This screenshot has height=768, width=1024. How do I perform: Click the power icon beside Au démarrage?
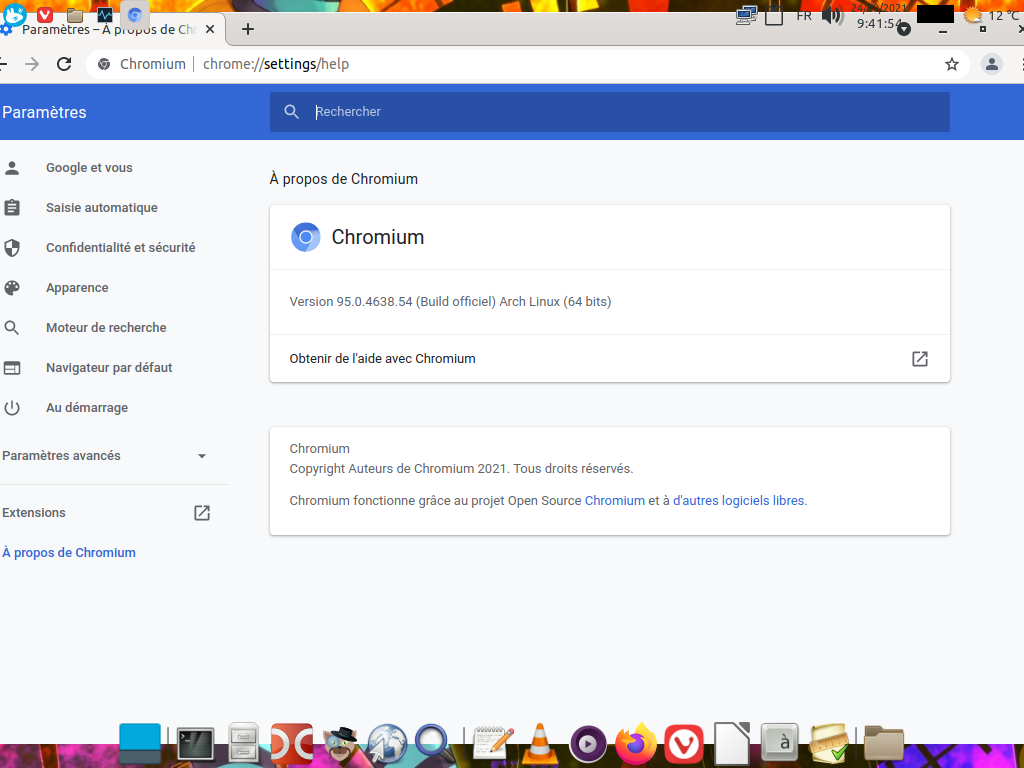click(12, 408)
